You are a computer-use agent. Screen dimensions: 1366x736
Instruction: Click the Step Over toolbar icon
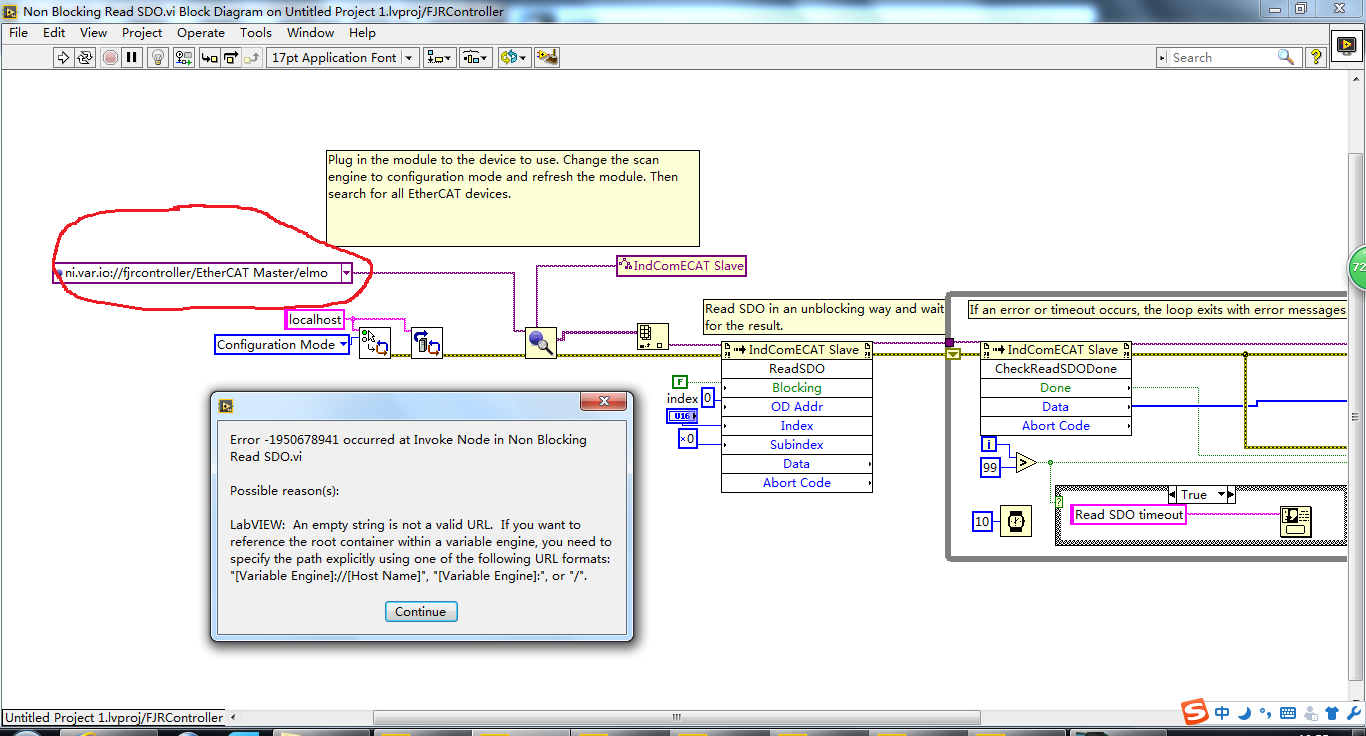(231, 58)
